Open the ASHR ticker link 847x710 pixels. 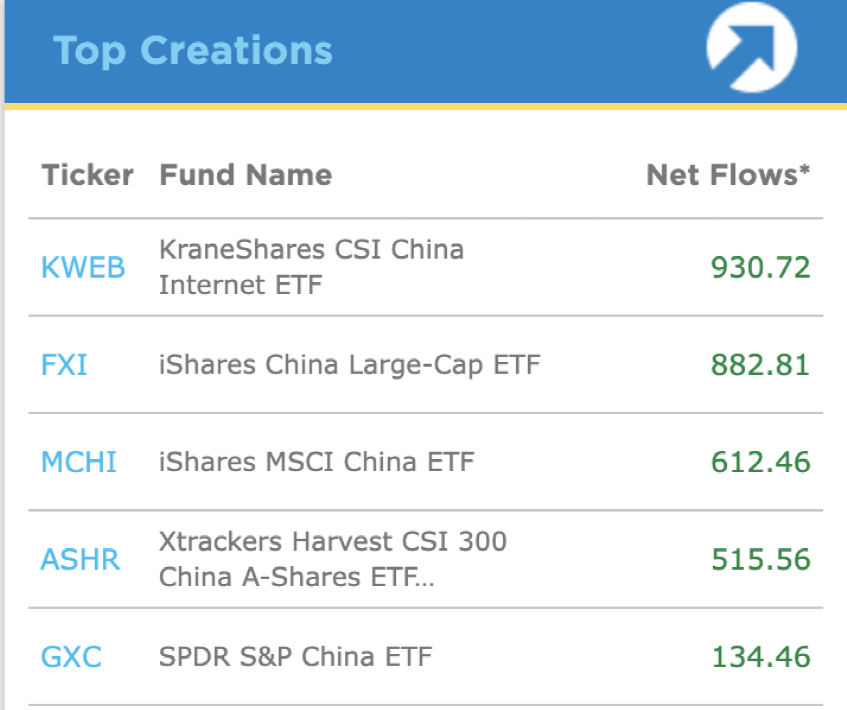80,559
